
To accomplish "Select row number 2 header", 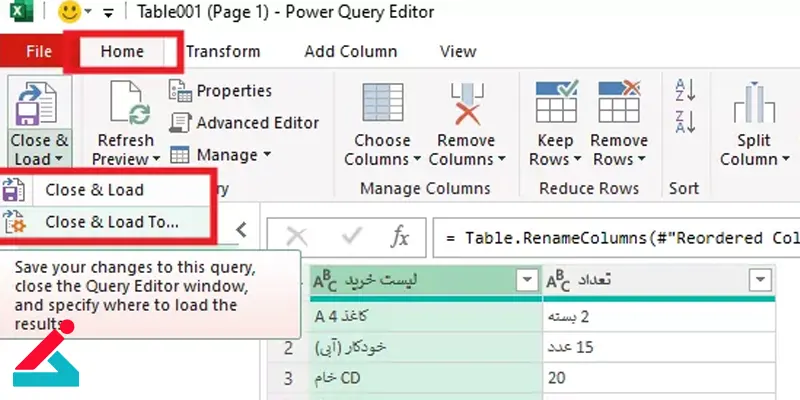I will click(289, 348).
